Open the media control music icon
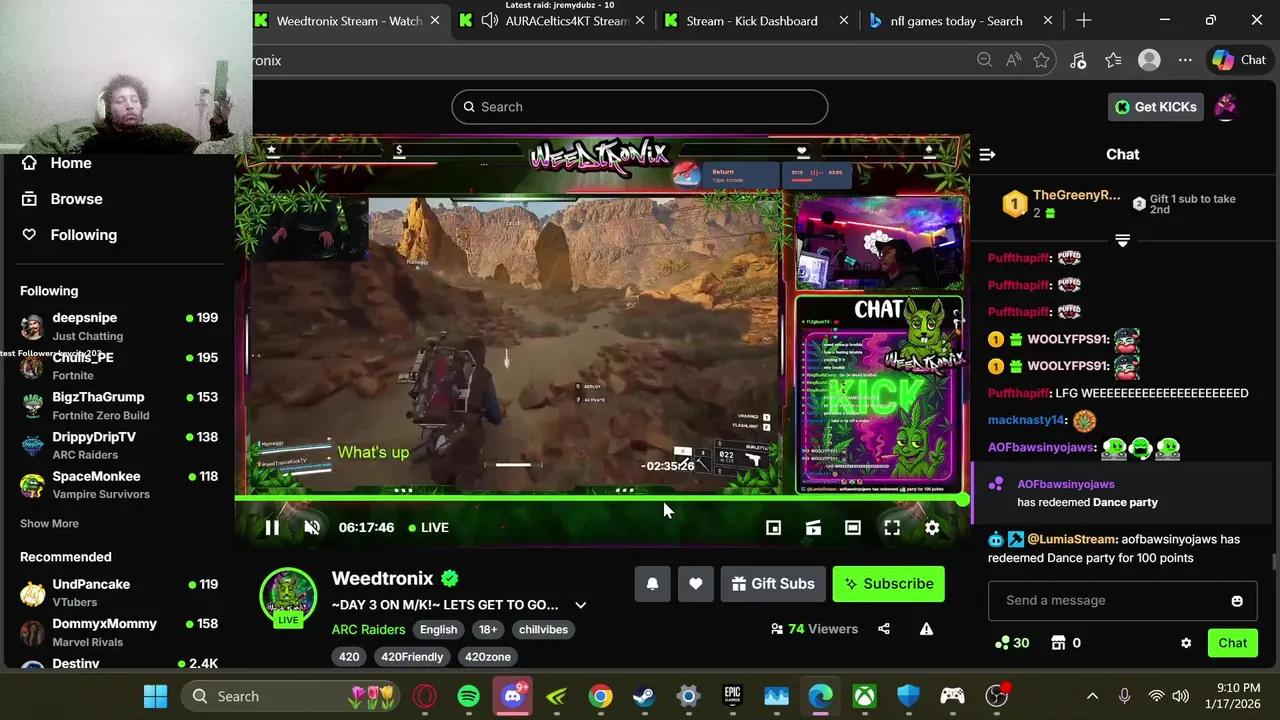The width and height of the screenshot is (1280, 720). click(1078, 60)
